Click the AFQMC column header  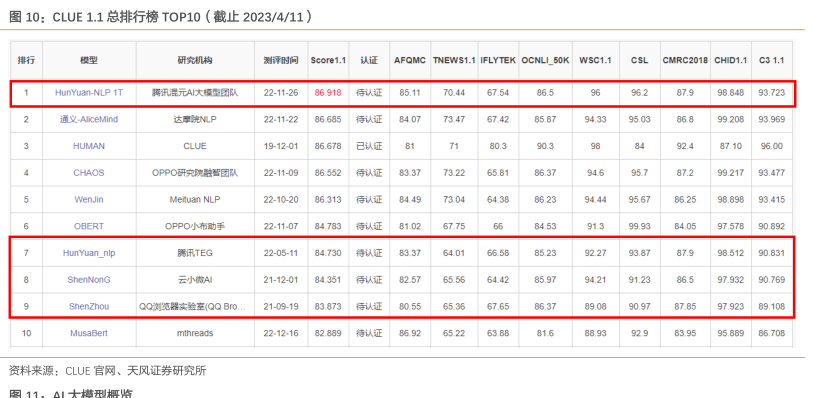[410, 60]
